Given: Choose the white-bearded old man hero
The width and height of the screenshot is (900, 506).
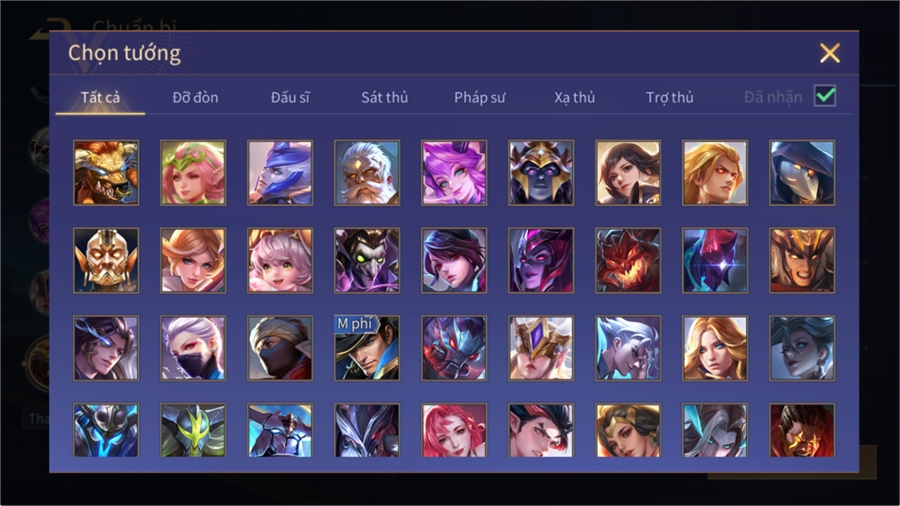Looking at the screenshot, I should click(x=367, y=173).
